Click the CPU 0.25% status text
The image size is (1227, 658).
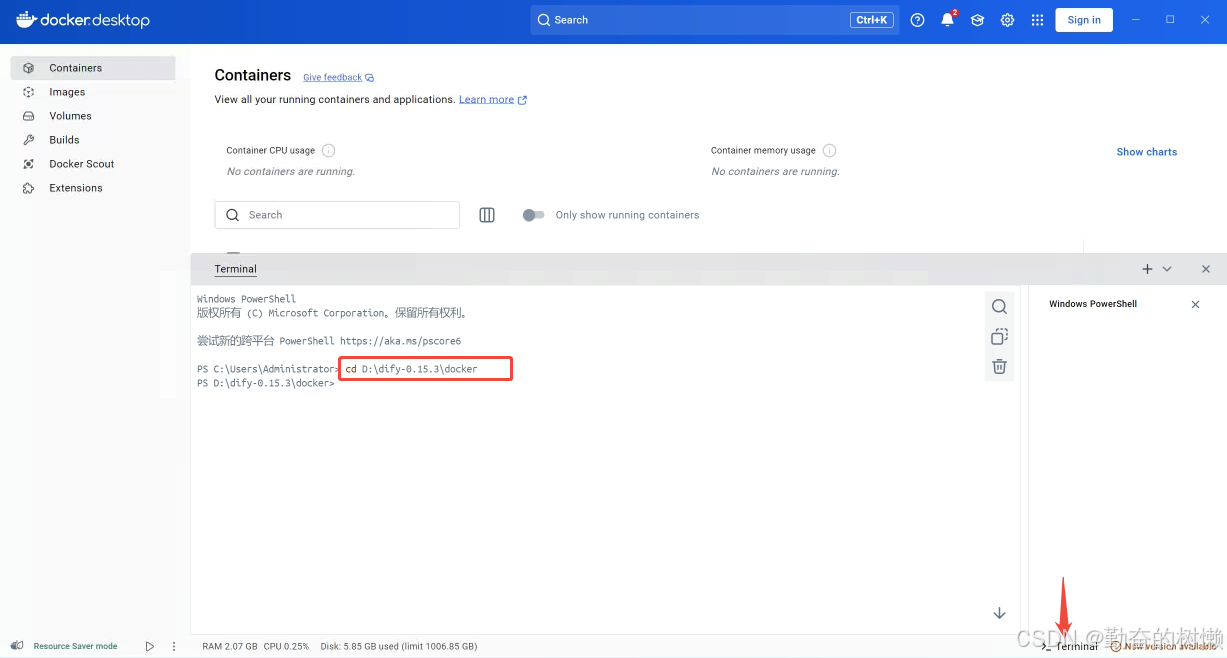pos(286,646)
